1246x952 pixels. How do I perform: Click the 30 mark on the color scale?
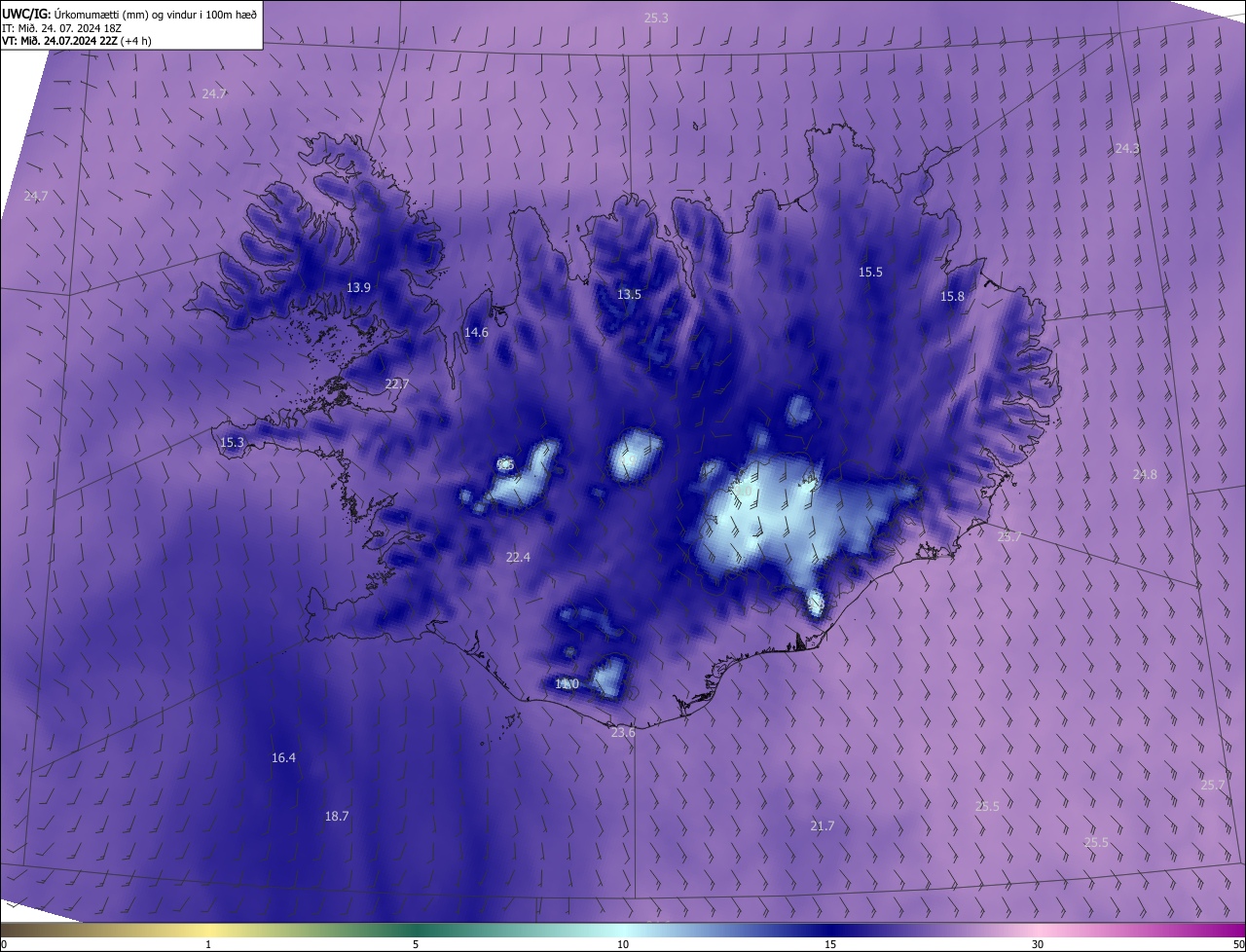tap(1038, 944)
